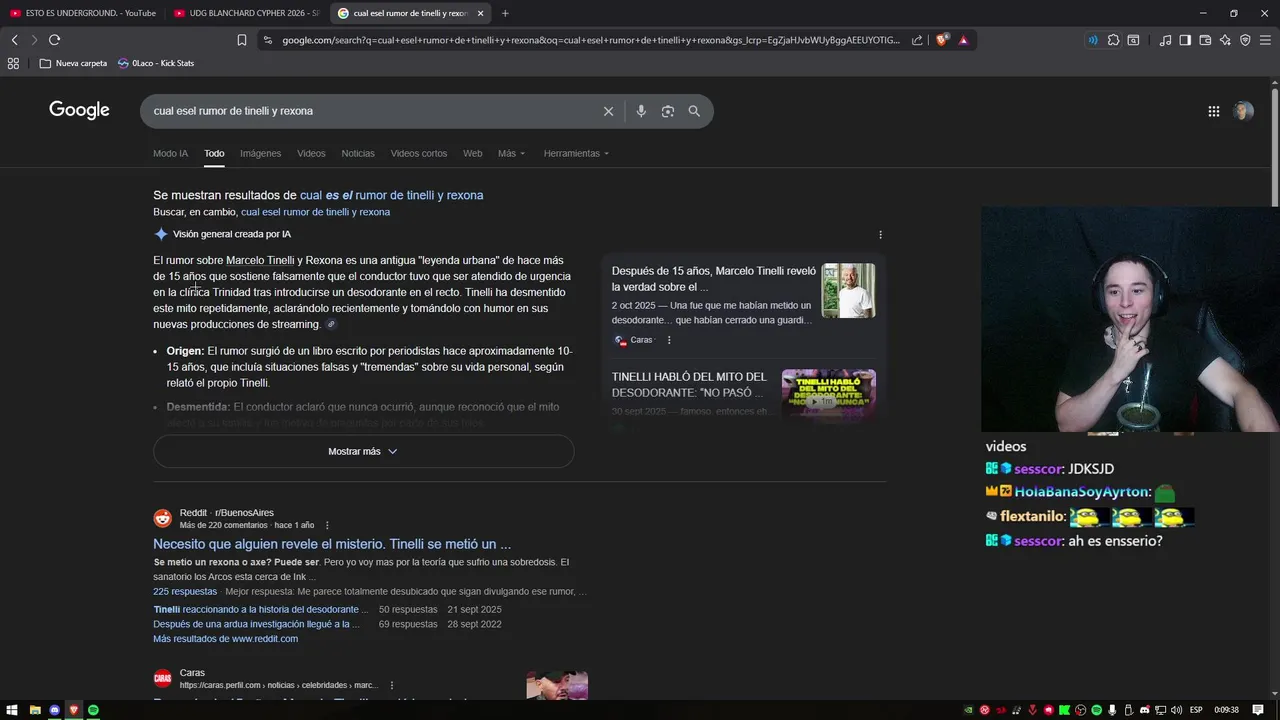Open the Brave Wallet icon
The image size is (1280, 720).
tap(1205, 40)
